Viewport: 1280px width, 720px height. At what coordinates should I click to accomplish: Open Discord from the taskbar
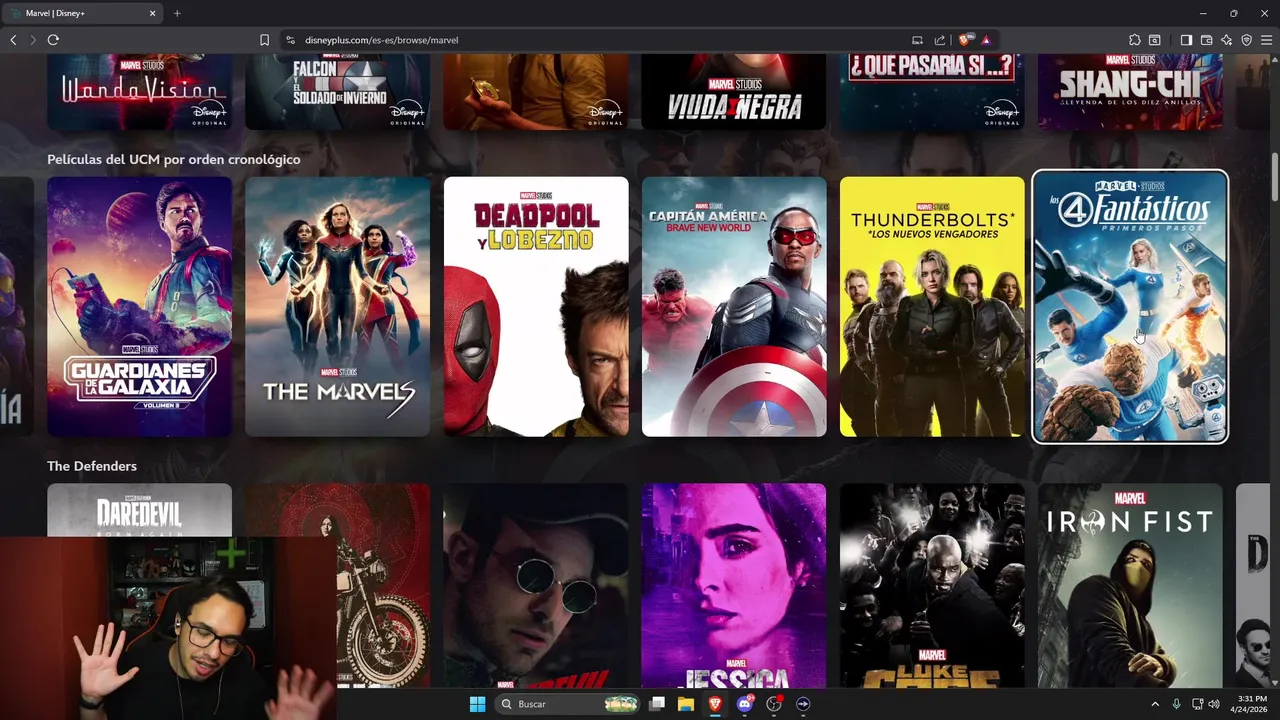click(x=744, y=704)
